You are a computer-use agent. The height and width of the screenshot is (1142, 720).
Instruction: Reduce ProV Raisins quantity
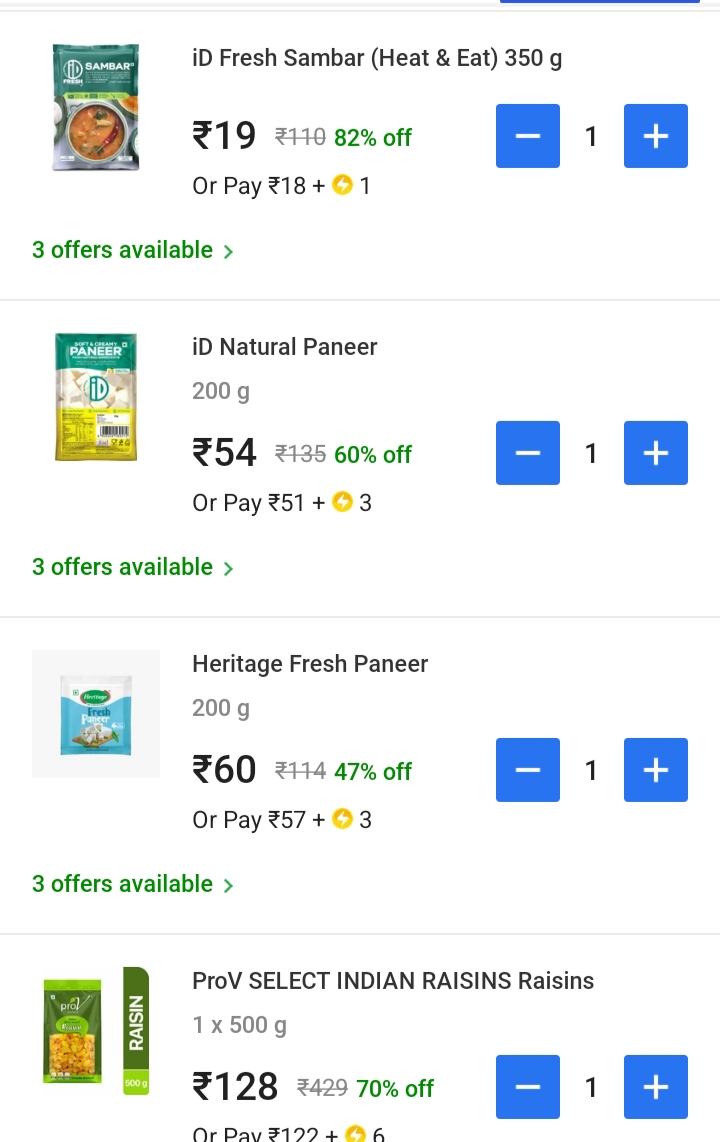click(528, 1087)
